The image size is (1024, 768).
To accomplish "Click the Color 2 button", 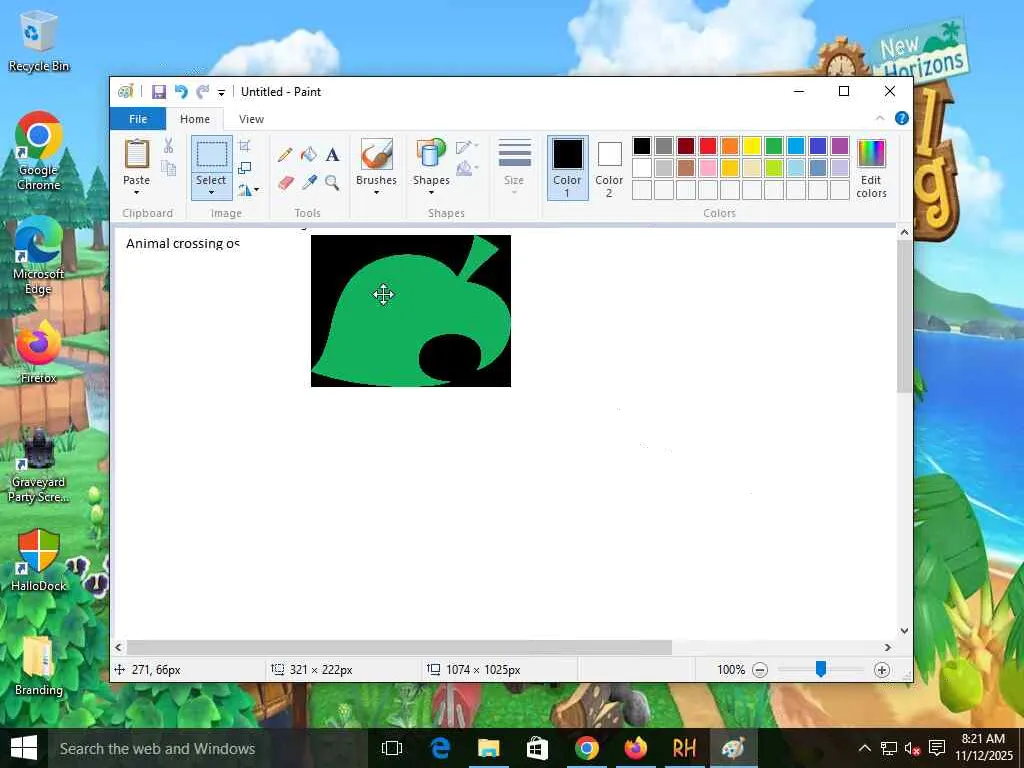I will tap(609, 167).
